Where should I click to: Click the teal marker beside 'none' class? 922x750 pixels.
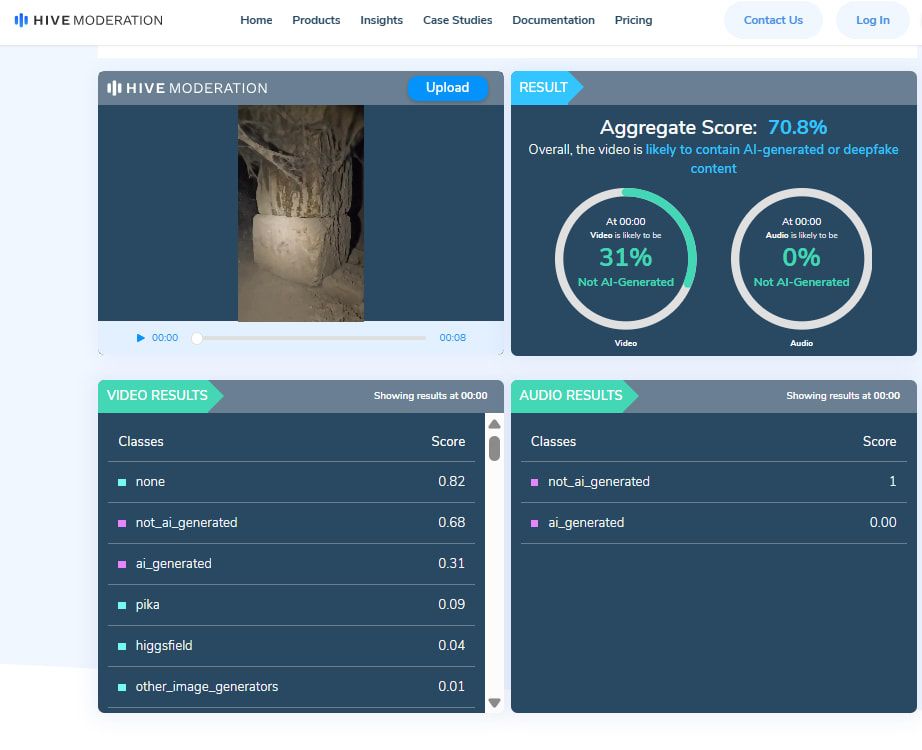click(x=122, y=482)
